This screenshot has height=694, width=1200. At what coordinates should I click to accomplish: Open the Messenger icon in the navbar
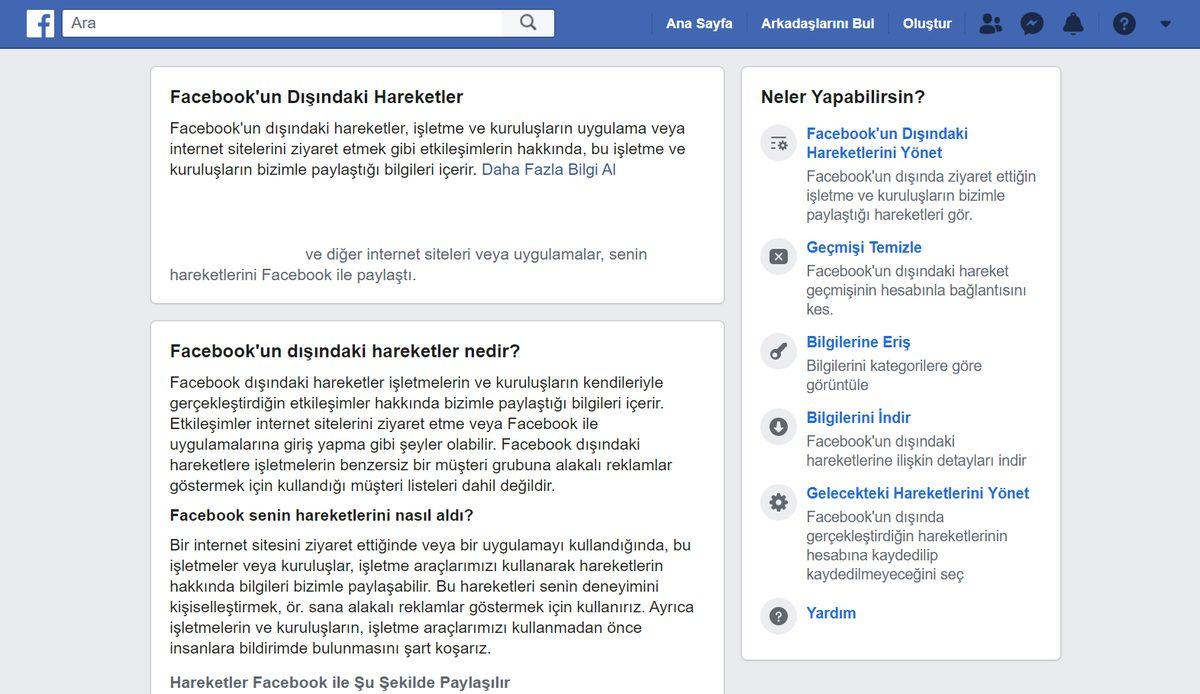point(1032,23)
